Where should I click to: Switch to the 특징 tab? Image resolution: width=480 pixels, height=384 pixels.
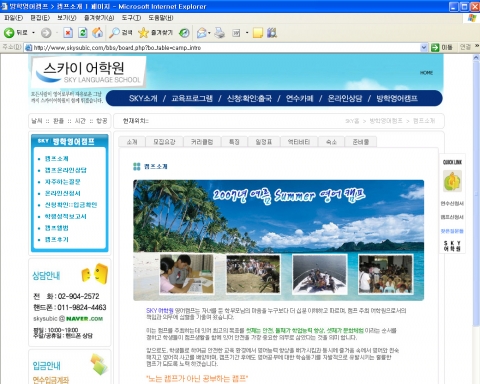(234, 142)
